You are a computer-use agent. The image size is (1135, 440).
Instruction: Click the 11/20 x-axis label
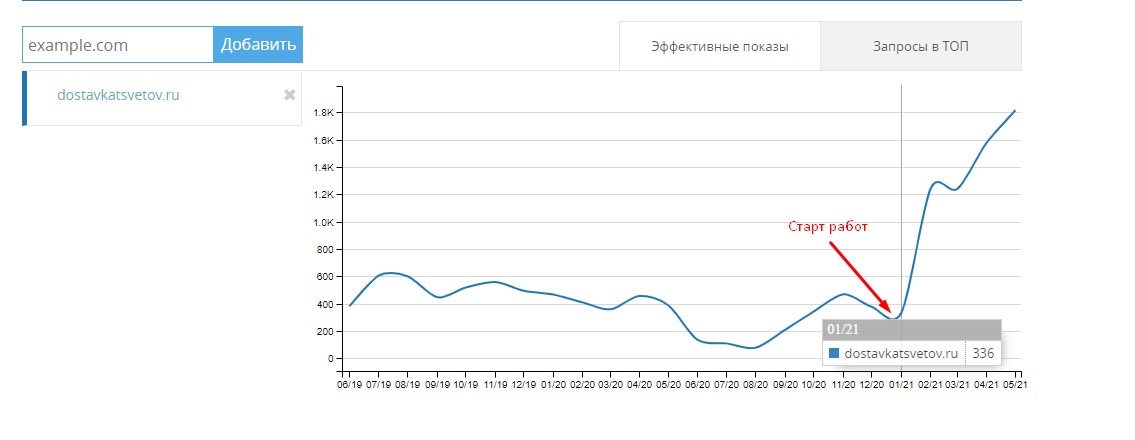coord(843,384)
